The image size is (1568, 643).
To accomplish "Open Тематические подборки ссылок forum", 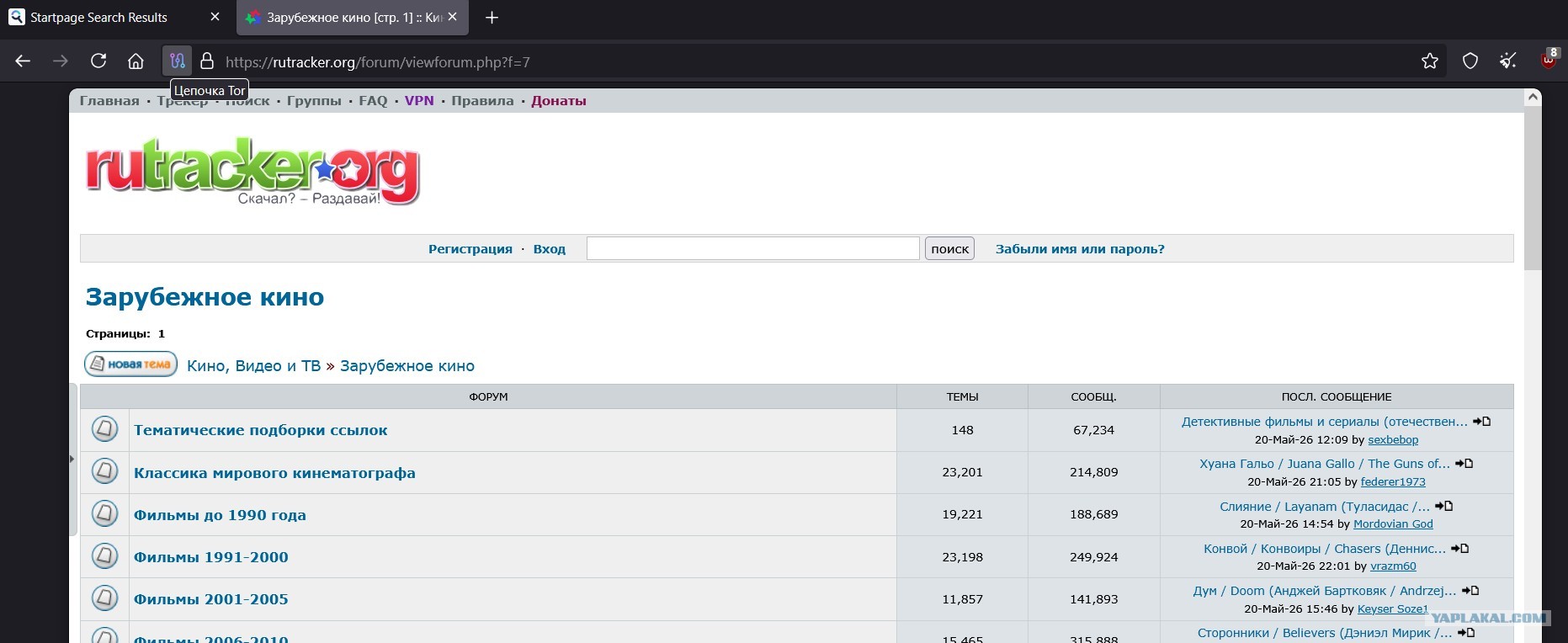I will click(x=261, y=430).
